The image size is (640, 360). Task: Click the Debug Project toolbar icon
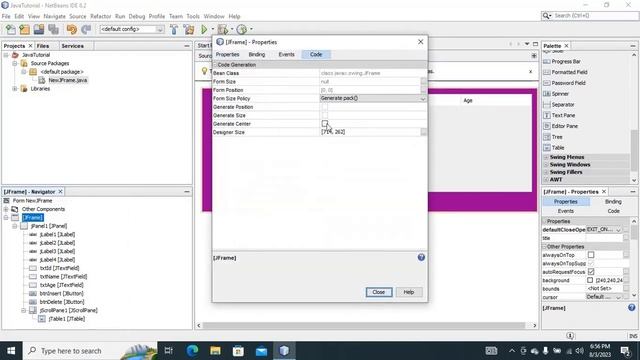(x=223, y=29)
